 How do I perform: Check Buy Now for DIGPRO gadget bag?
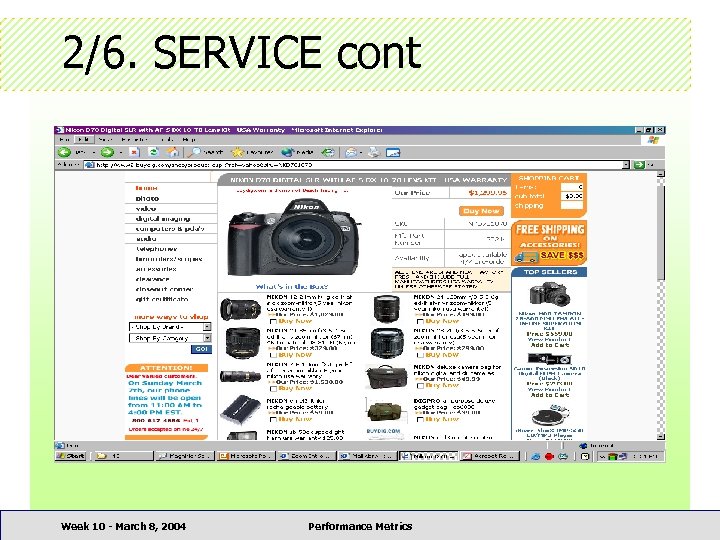tap(420, 419)
